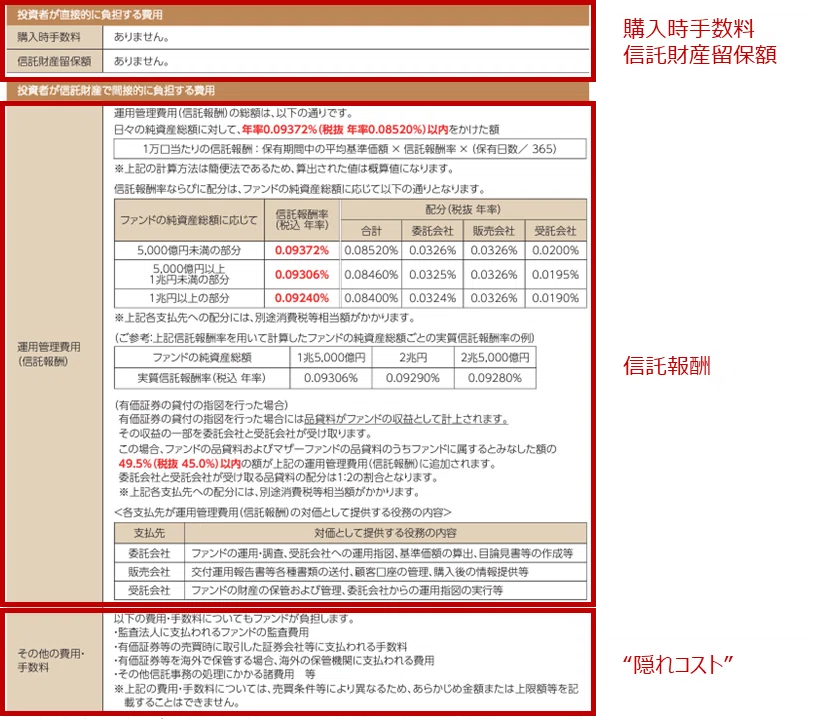Select the '0.08520%' cell in the 合計 column
815x719 pixels.
371,250
